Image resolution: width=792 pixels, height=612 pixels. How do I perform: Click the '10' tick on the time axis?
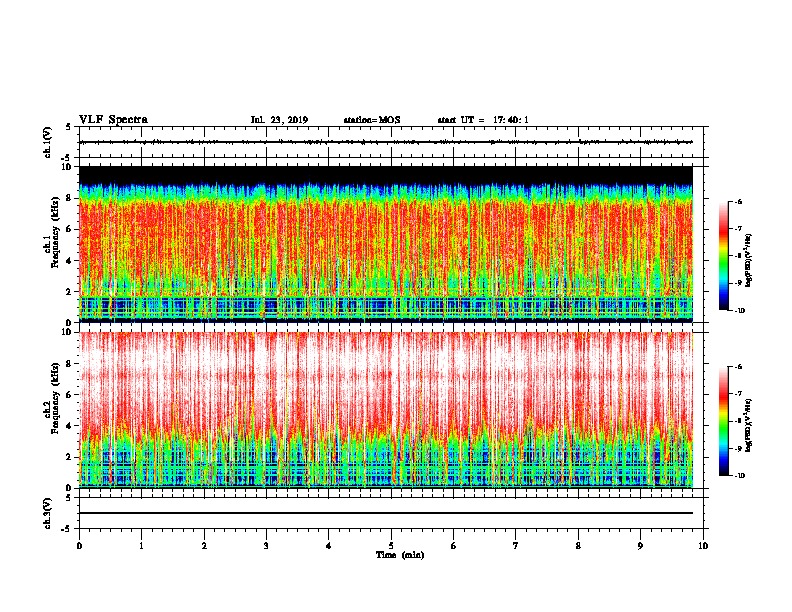point(703,546)
